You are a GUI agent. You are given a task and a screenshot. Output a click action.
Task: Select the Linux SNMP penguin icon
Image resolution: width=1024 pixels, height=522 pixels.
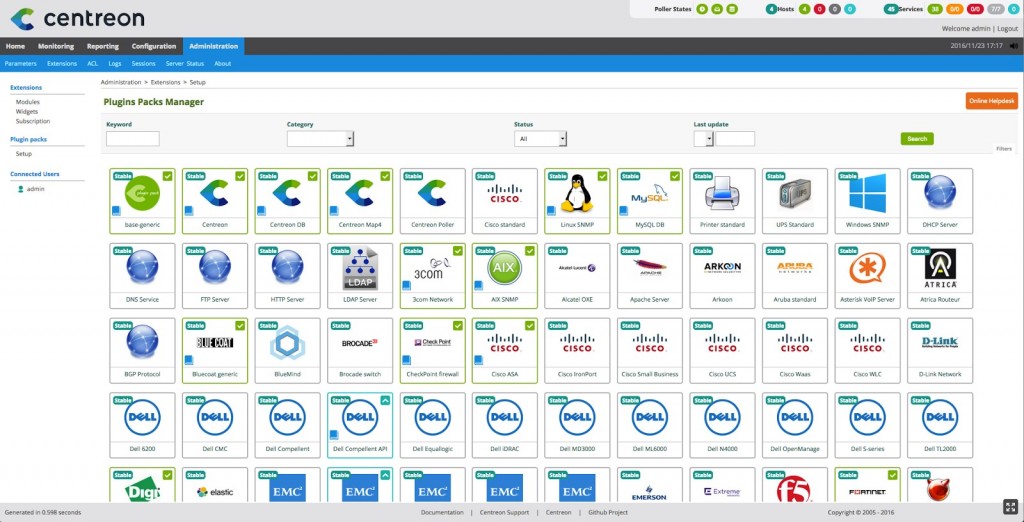click(577, 193)
